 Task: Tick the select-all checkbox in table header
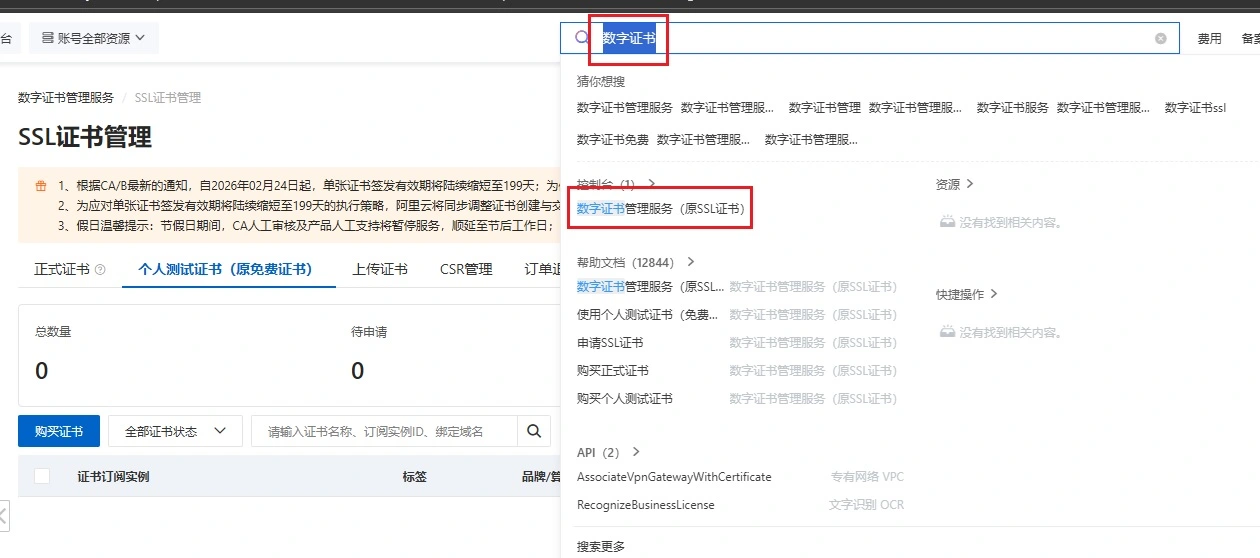click(x=42, y=476)
